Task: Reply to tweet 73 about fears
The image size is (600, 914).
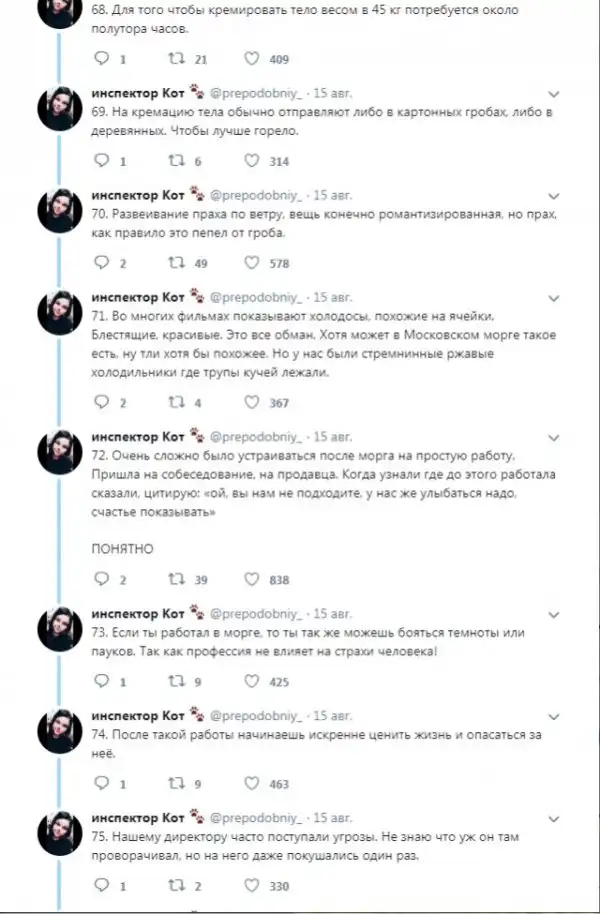Action: click(x=99, y=682)
